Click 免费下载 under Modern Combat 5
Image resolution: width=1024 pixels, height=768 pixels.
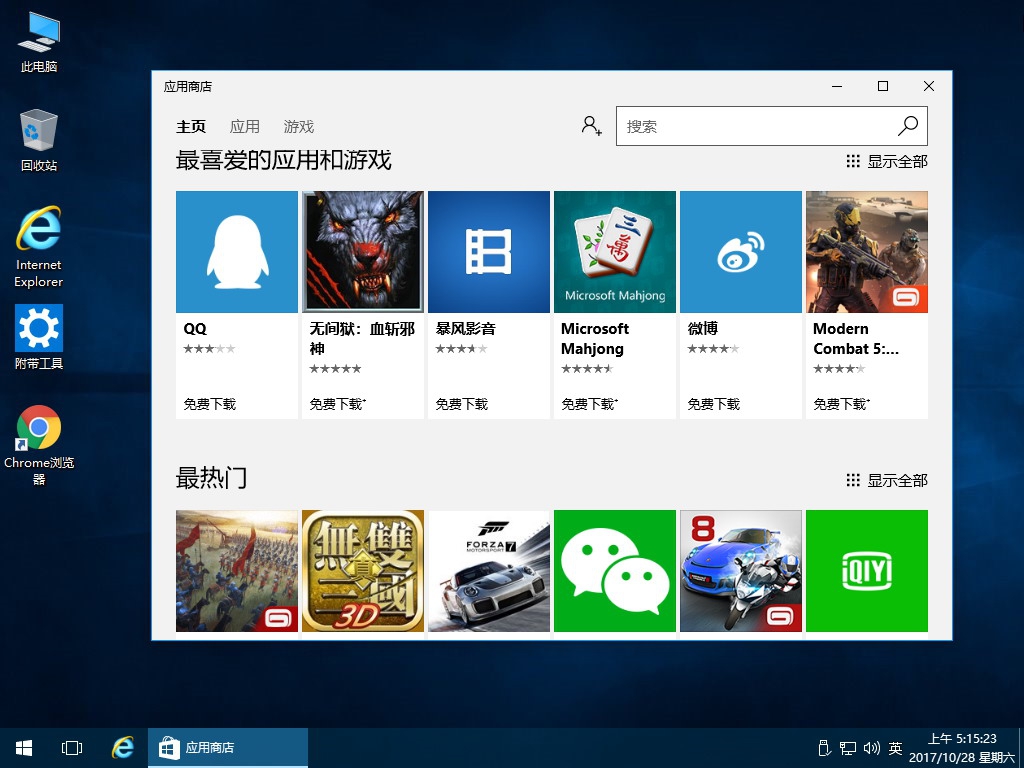click(x=841, y=404)
